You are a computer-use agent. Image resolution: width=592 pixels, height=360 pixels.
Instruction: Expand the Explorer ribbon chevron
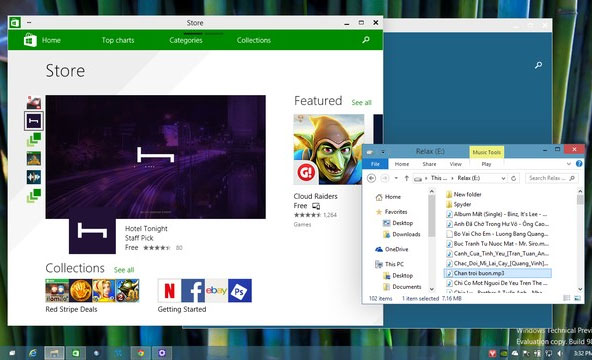(569, 164)
